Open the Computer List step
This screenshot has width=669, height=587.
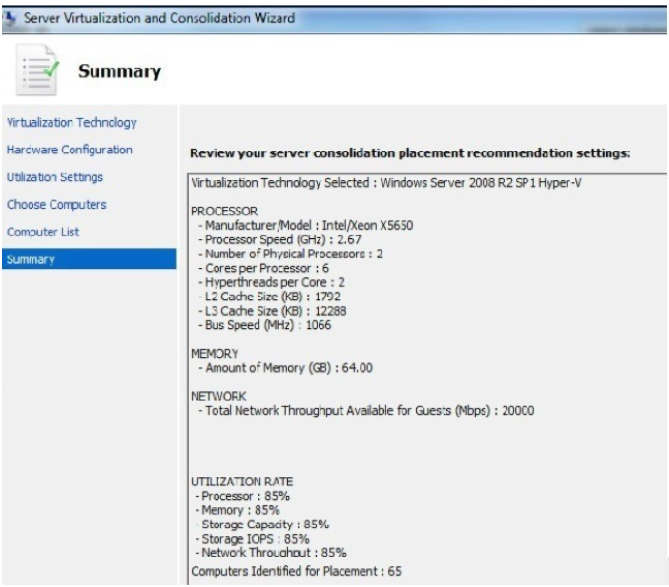click(43, 232)
